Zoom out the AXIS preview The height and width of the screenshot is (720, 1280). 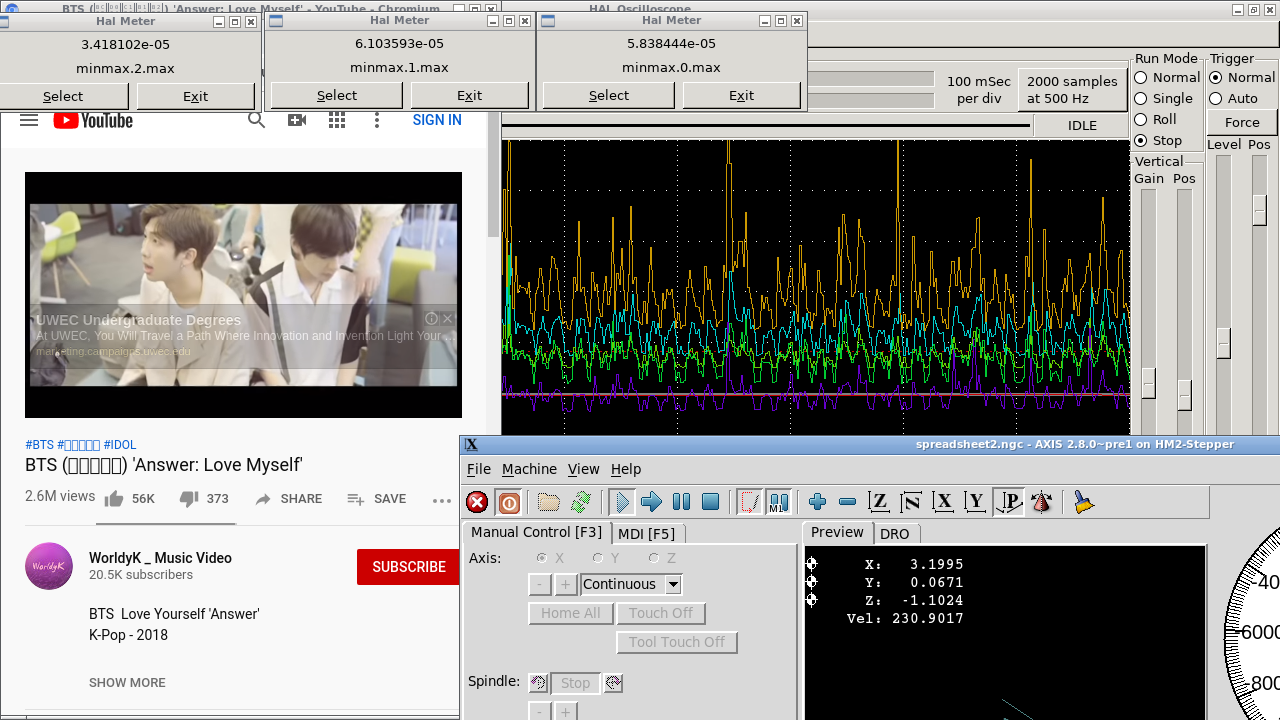click(x=848, y=502)
